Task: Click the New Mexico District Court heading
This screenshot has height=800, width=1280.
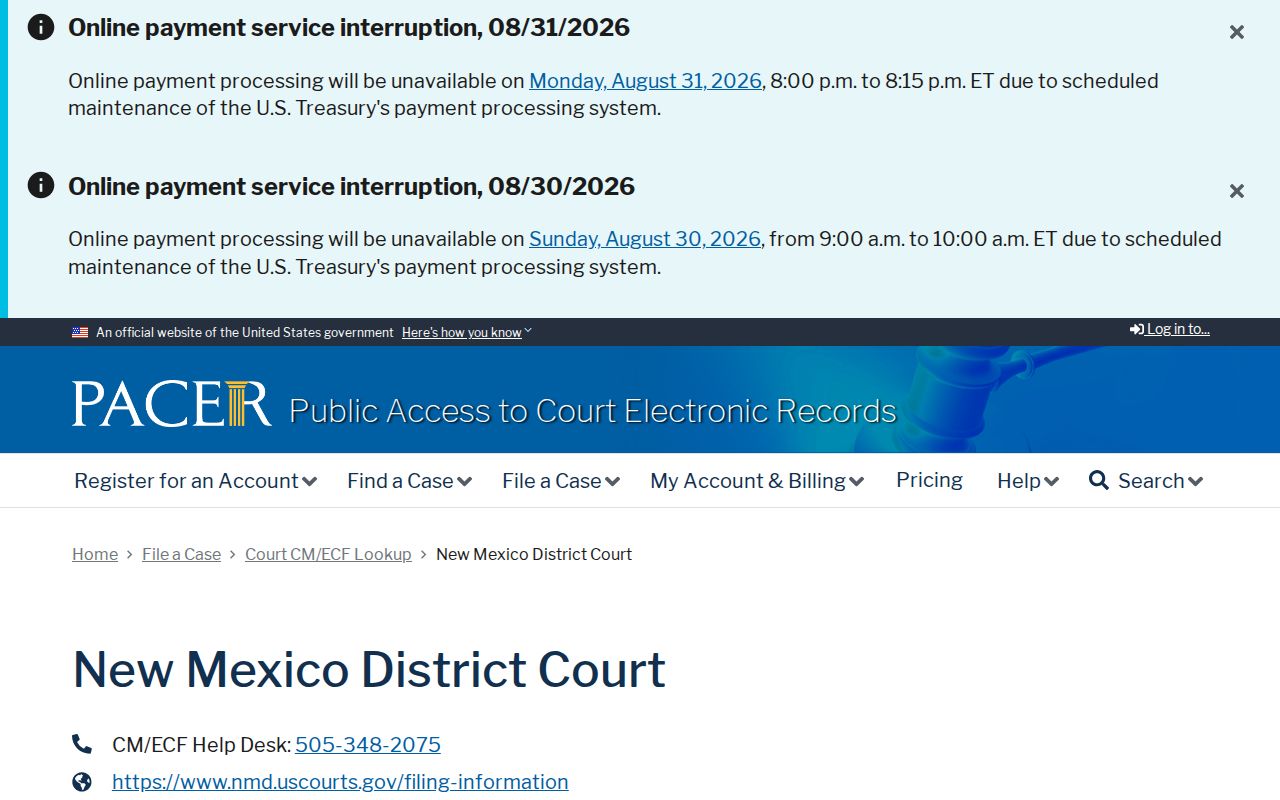Action: 369,669
